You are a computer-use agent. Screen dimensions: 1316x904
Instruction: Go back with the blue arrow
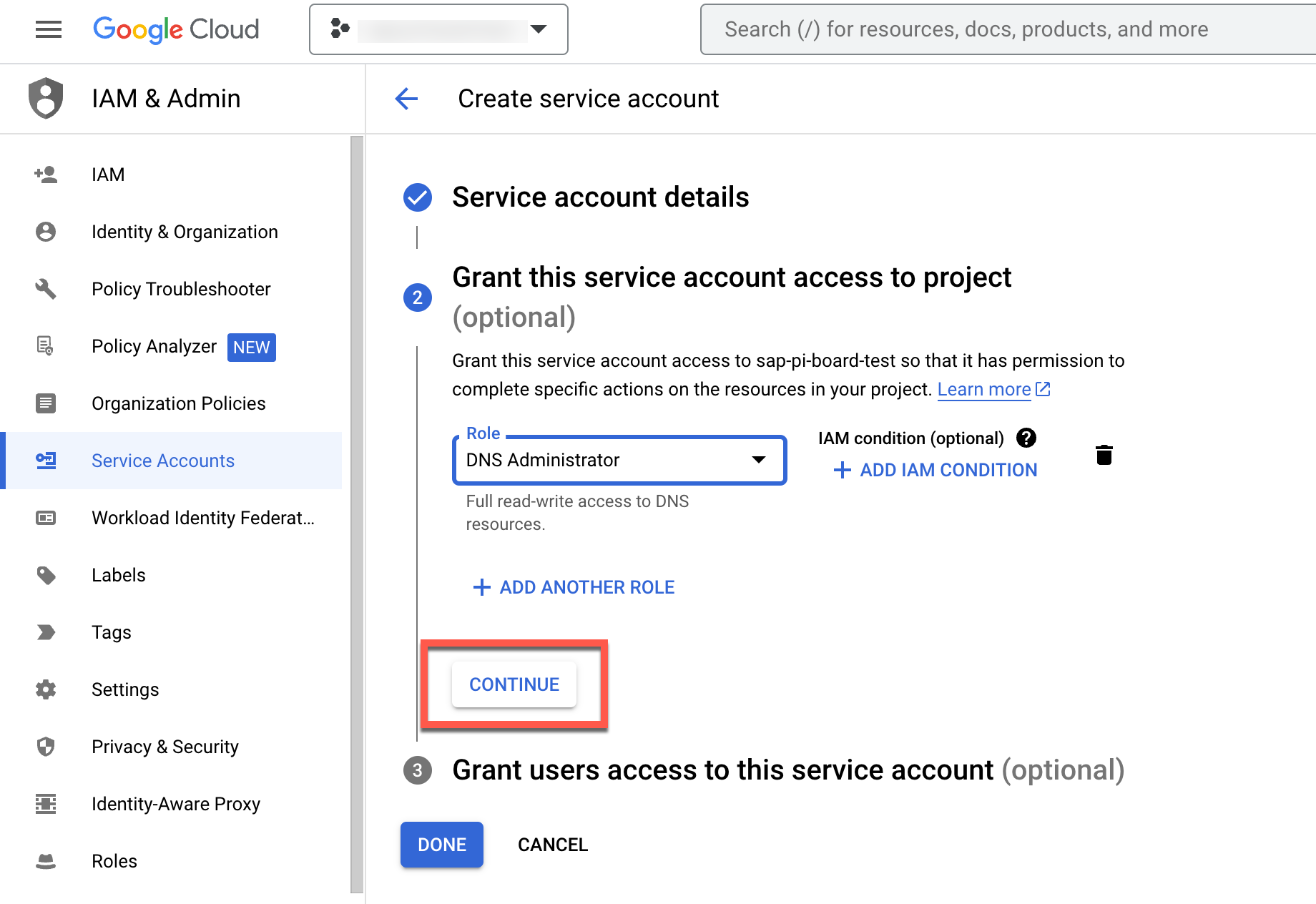pyautogui.click(x=406, y=99)
